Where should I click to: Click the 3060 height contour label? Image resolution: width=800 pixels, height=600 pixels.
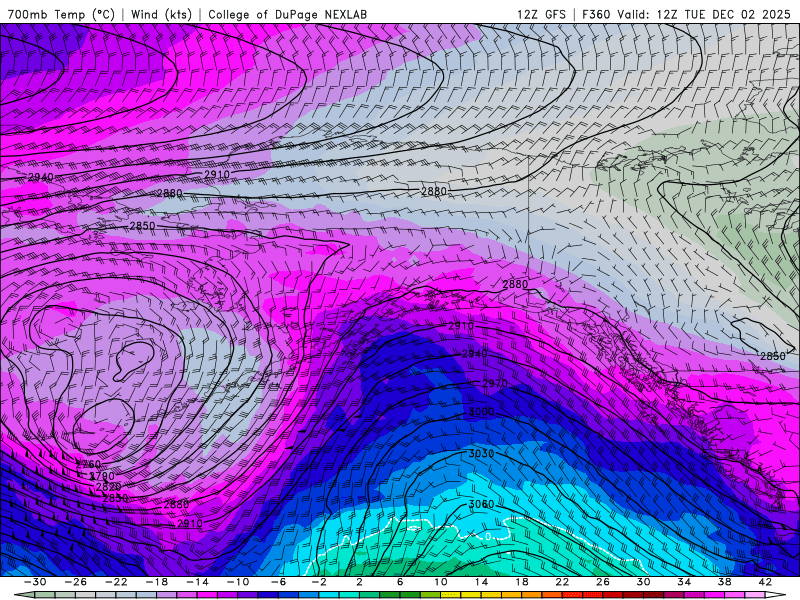[x=482, y=504]
